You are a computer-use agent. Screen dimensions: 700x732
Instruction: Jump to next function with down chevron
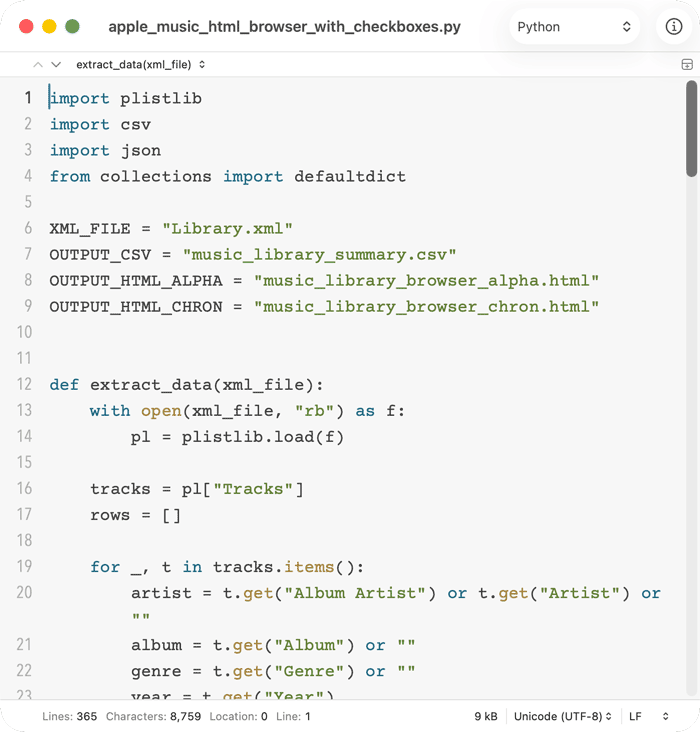point(56,64)
